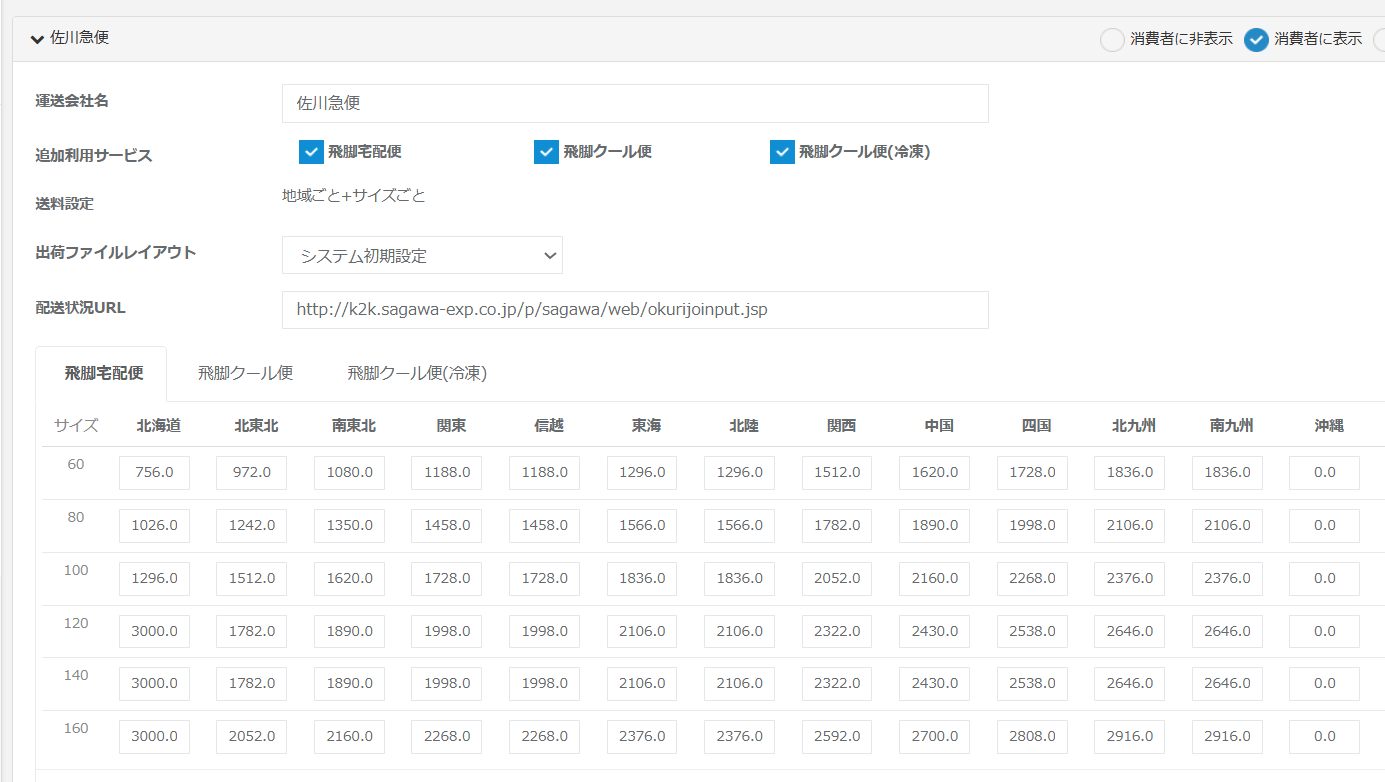
Task: Click 南九州 size 160 rate field
Action: [1227, 737]
